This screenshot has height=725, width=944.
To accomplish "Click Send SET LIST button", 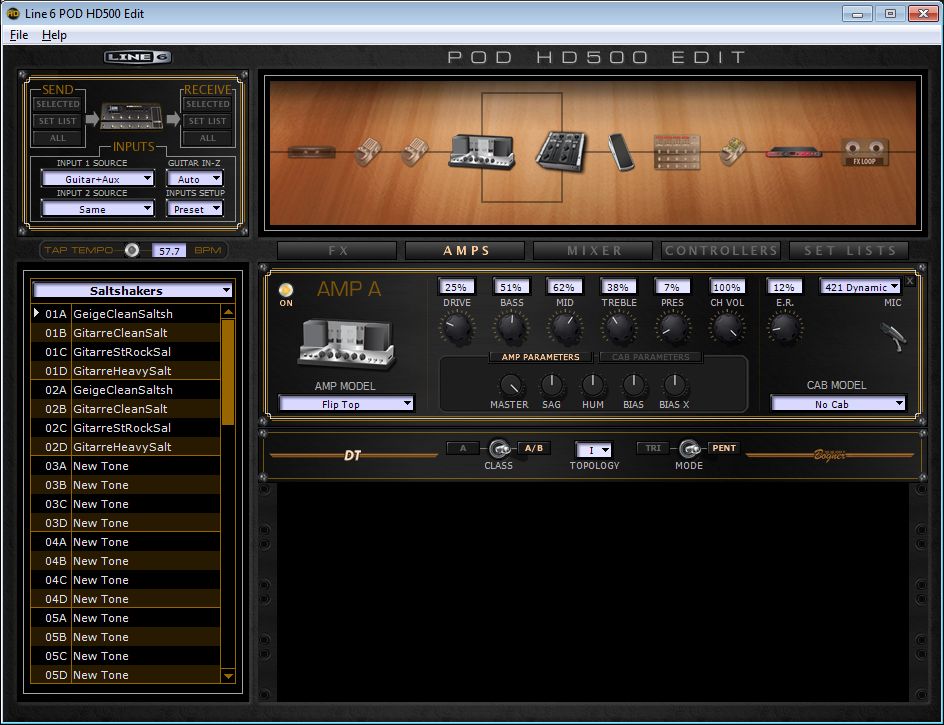I will 58,121.
